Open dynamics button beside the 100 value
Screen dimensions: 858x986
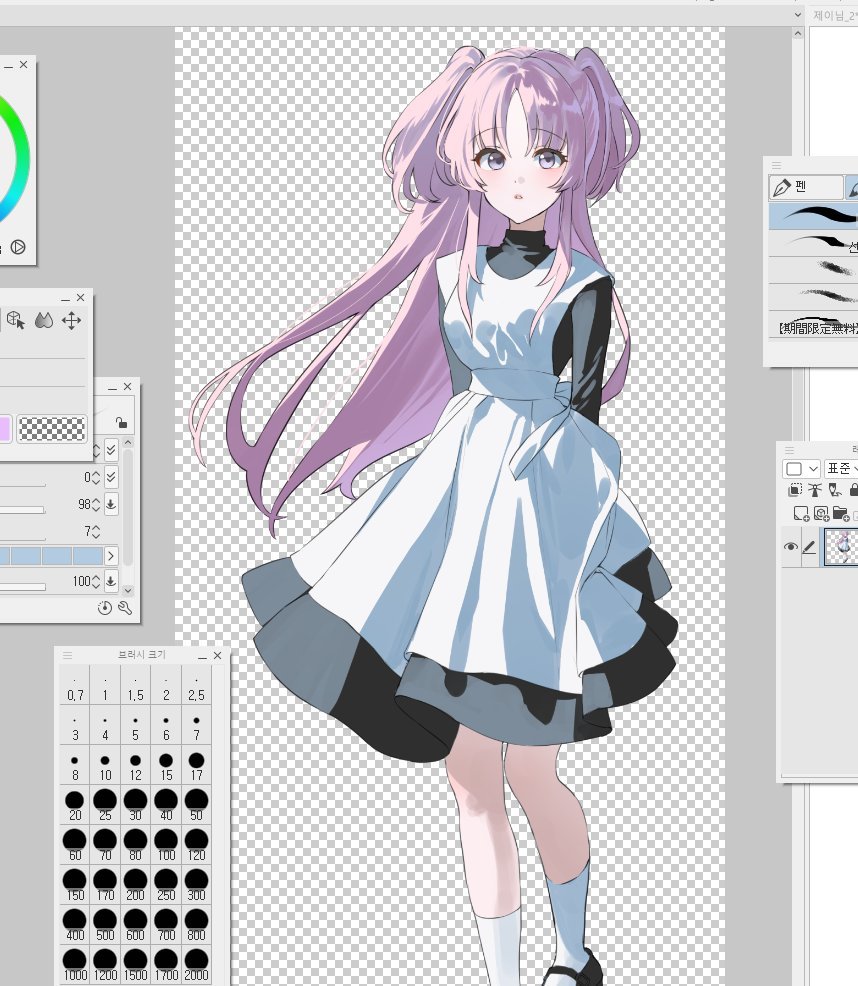(x=111, y=580)
